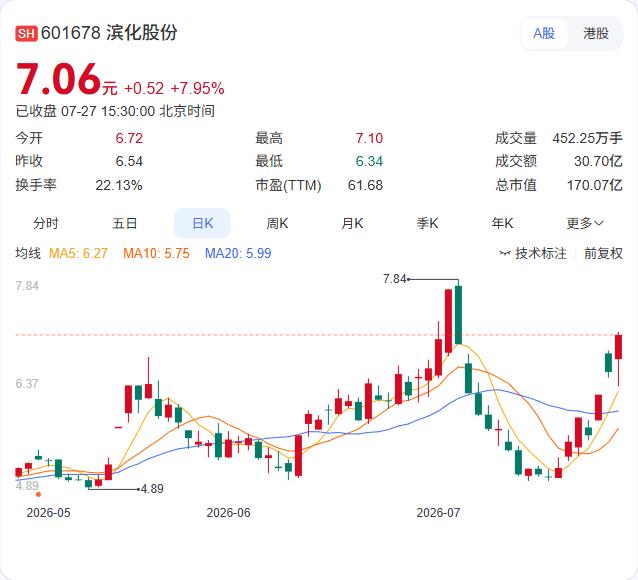Click the 2026-07 date axis label
The height and width of the screenshot is (580, 638).
coord(438,512)
